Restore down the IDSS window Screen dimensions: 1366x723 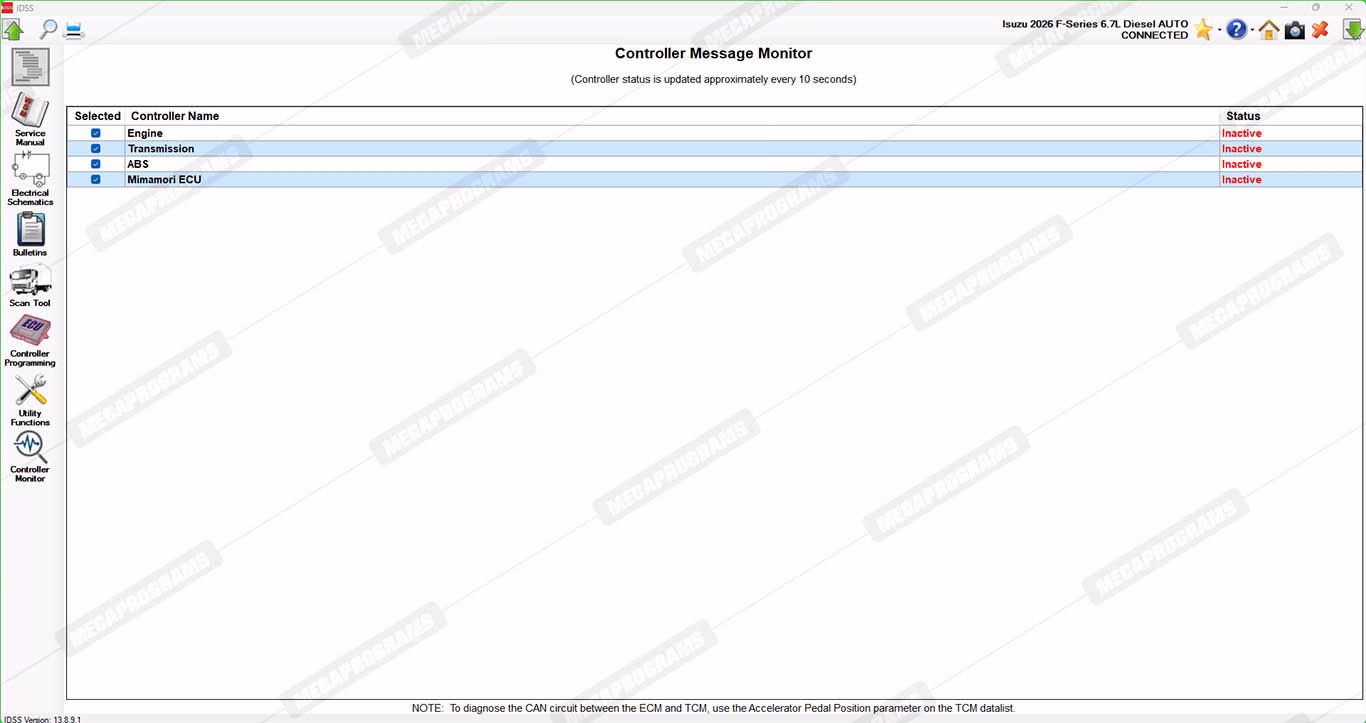click(x=1315, y=7)
